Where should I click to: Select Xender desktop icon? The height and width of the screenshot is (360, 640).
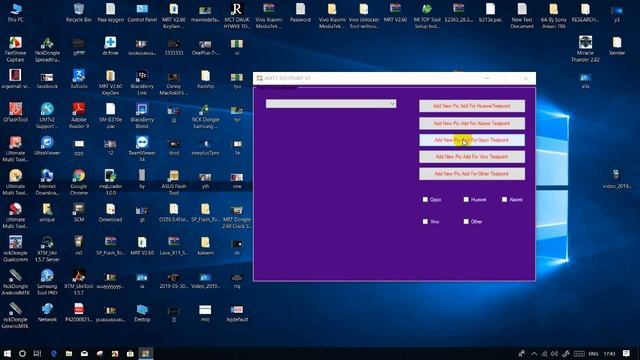pos(617,46)
